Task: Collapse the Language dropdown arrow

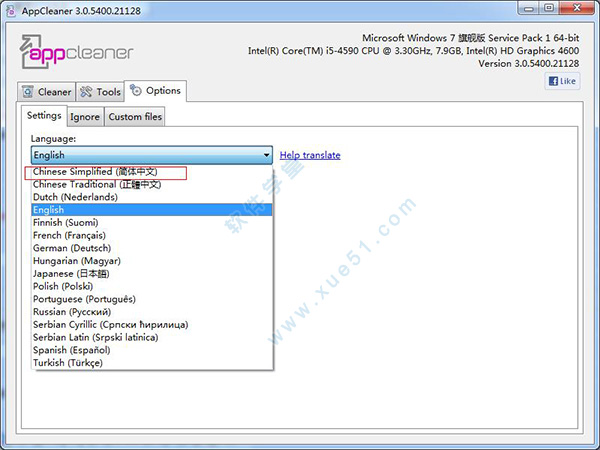Action: click(x=266, y=155)
